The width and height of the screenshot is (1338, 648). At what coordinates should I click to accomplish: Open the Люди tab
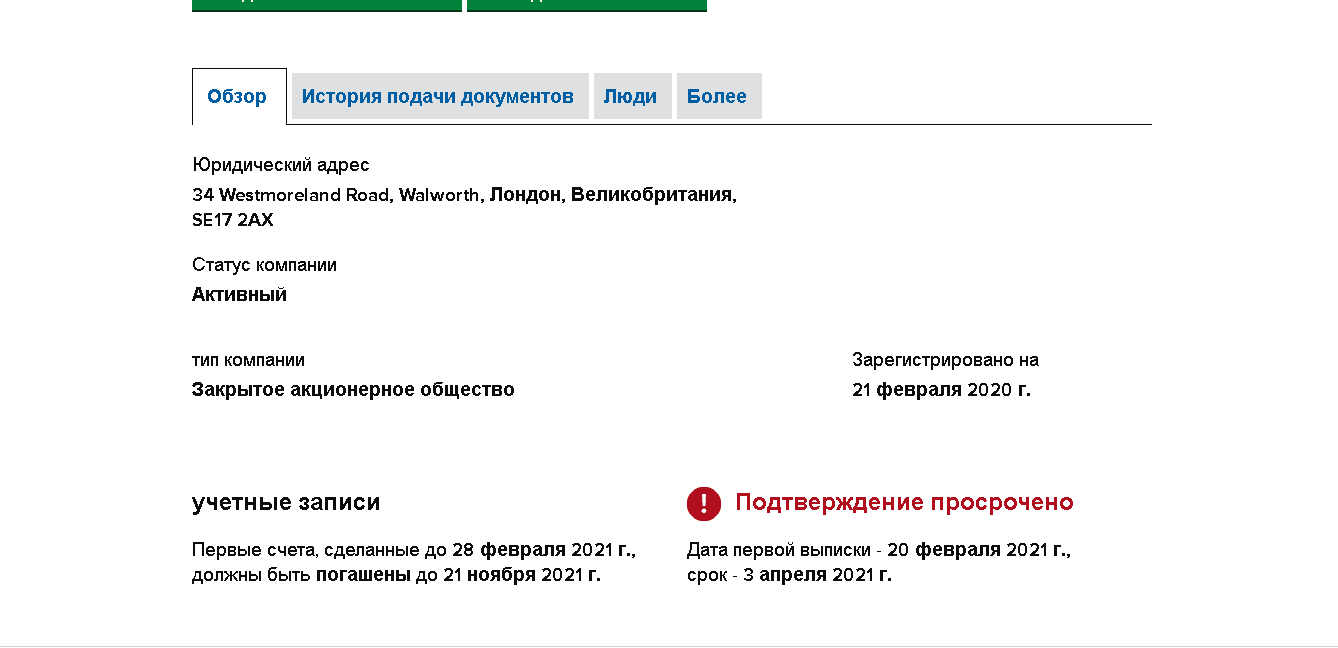[630, 97]
